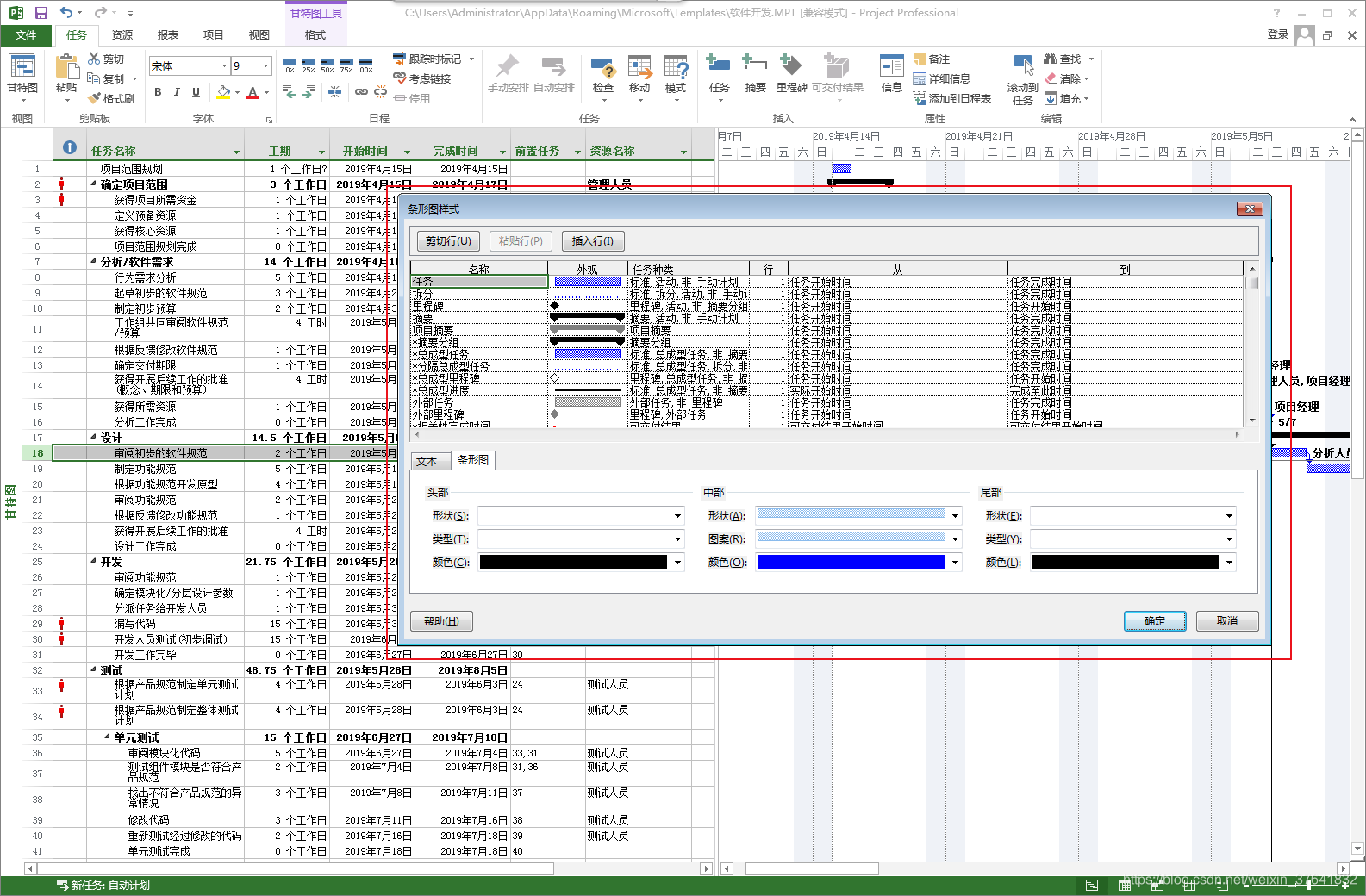The image size is (1366, 896).
Task: Collapse the 分析/软件需求 summary task
Action: pyautogui.click(x=93, y=262)
